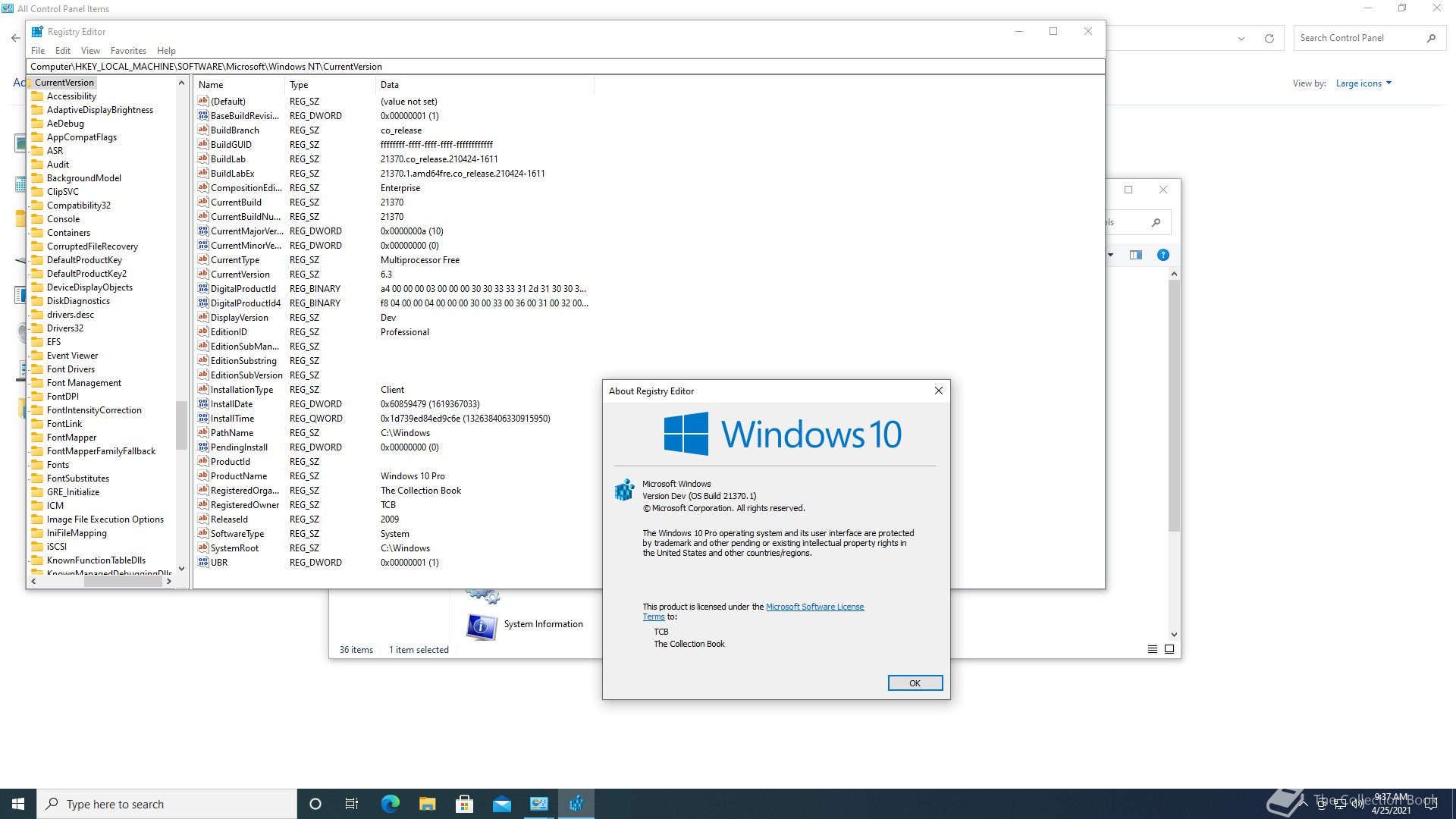The image size is (1456, 819).
Task: Click the BuildBranch string value icon
Action: (203, 130)
